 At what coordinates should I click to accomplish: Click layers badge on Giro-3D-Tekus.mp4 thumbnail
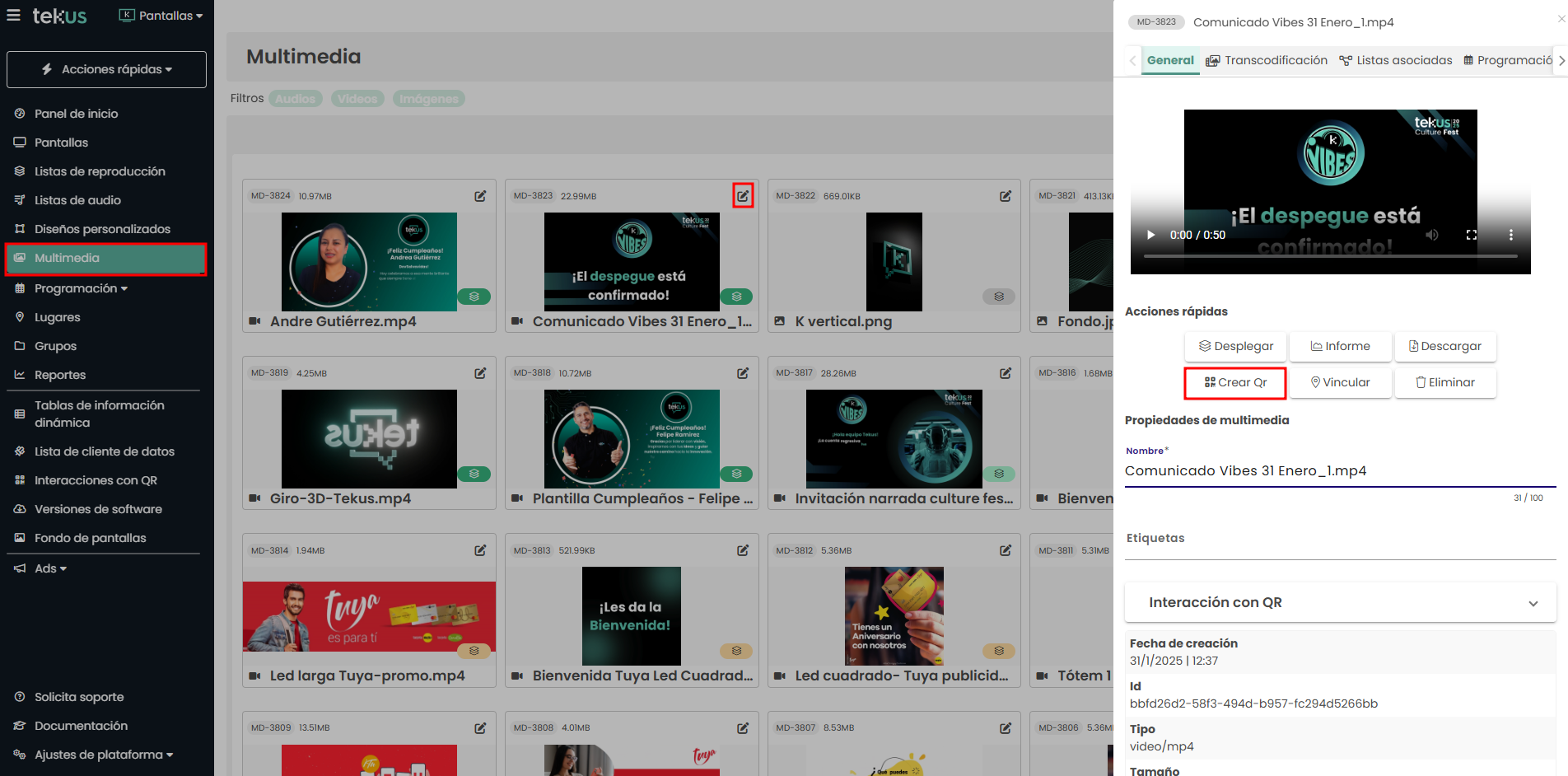(x=474, y=474)
